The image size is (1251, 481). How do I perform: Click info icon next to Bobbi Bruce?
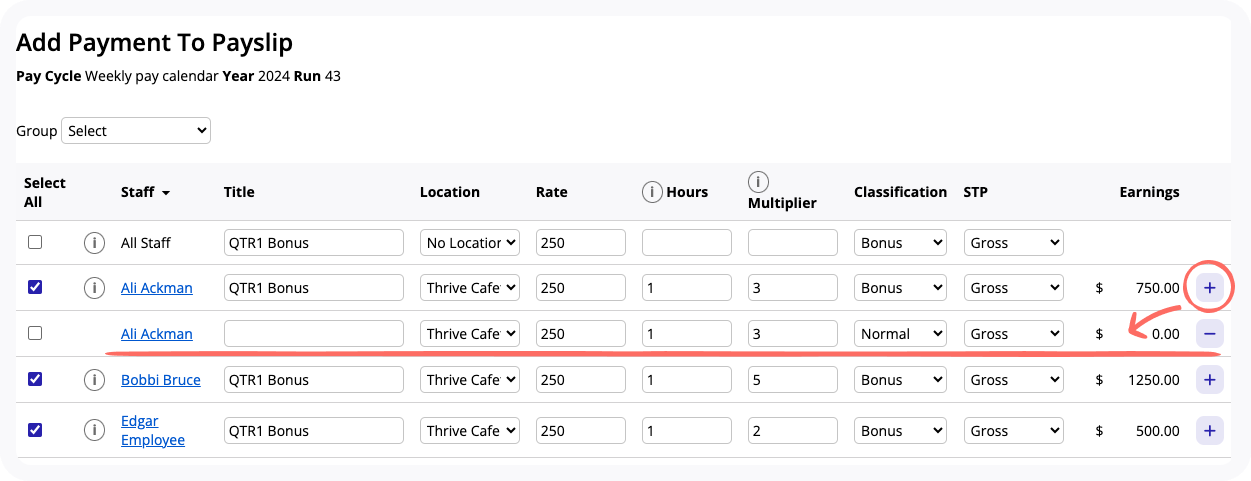(x=94, y=380)
